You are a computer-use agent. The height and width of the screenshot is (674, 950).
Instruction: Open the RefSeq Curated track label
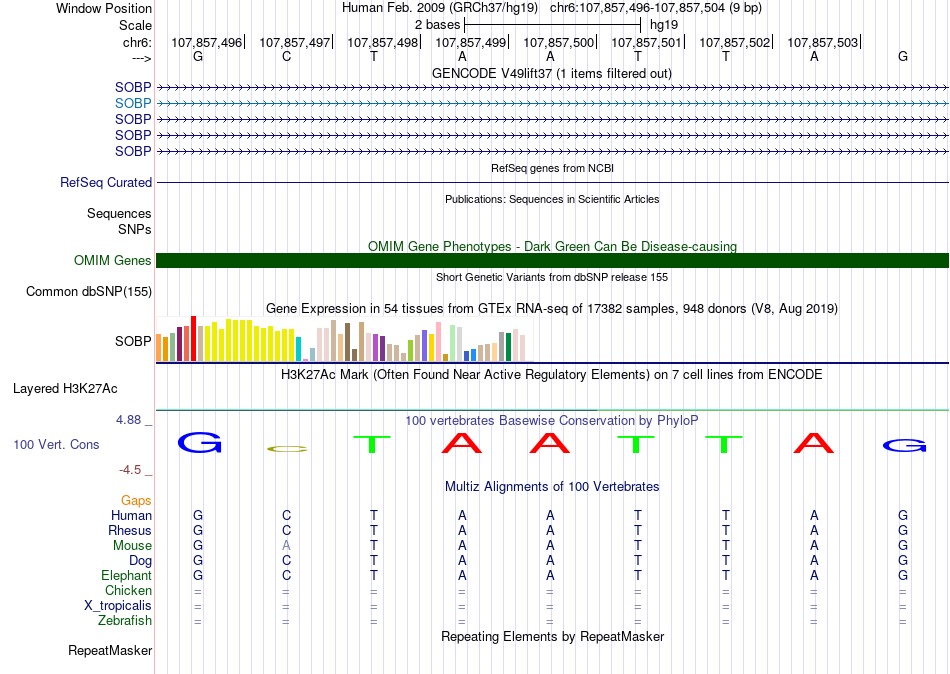(106, 182)
